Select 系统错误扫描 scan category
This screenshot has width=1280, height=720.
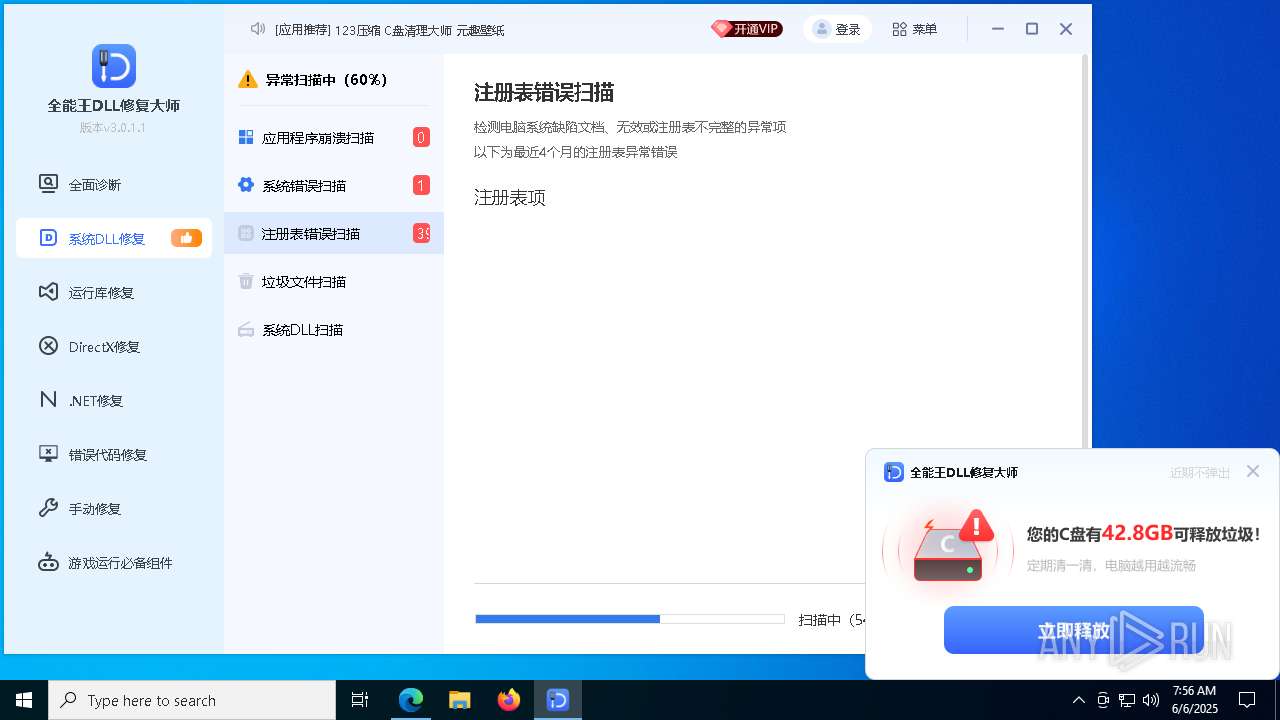pos(334,185)
